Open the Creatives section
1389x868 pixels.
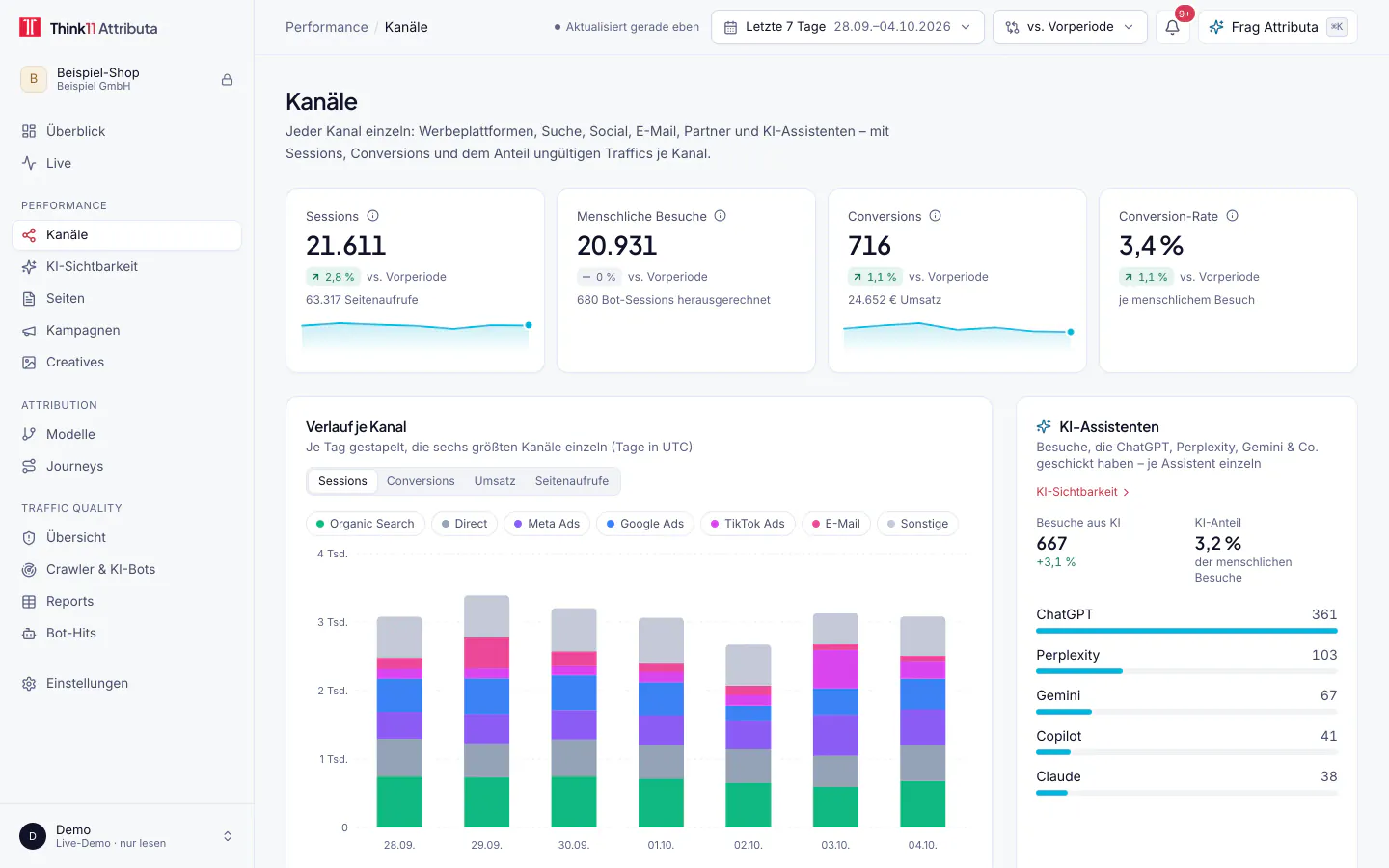tap(126, 362)
